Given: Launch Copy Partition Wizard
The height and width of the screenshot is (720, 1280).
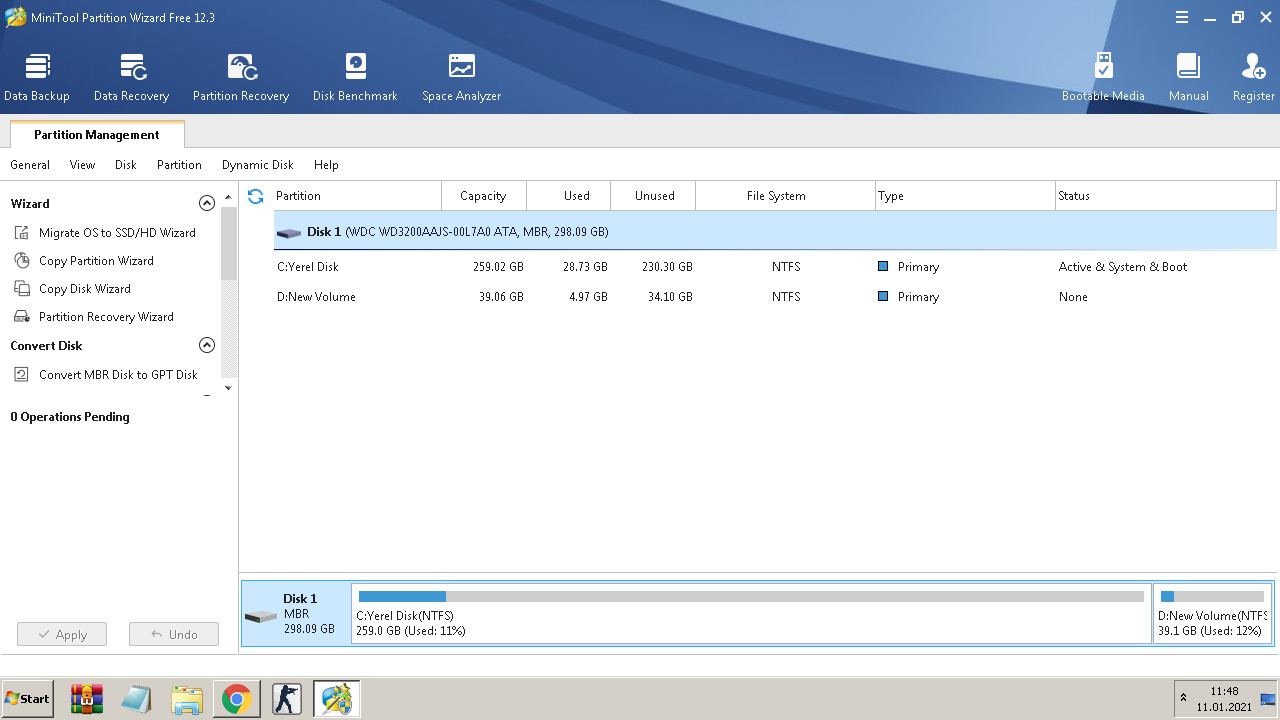Looking at the screenshot, I should point(96,261).
